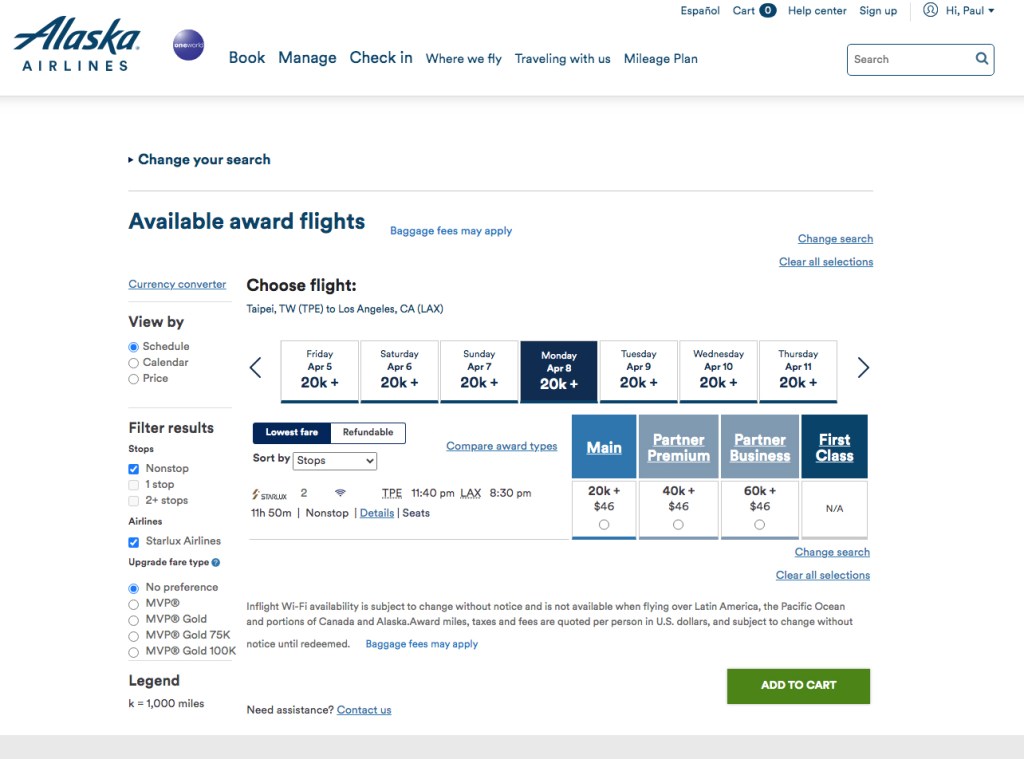
Task: Open the Book menu
Action: (247, 58)
